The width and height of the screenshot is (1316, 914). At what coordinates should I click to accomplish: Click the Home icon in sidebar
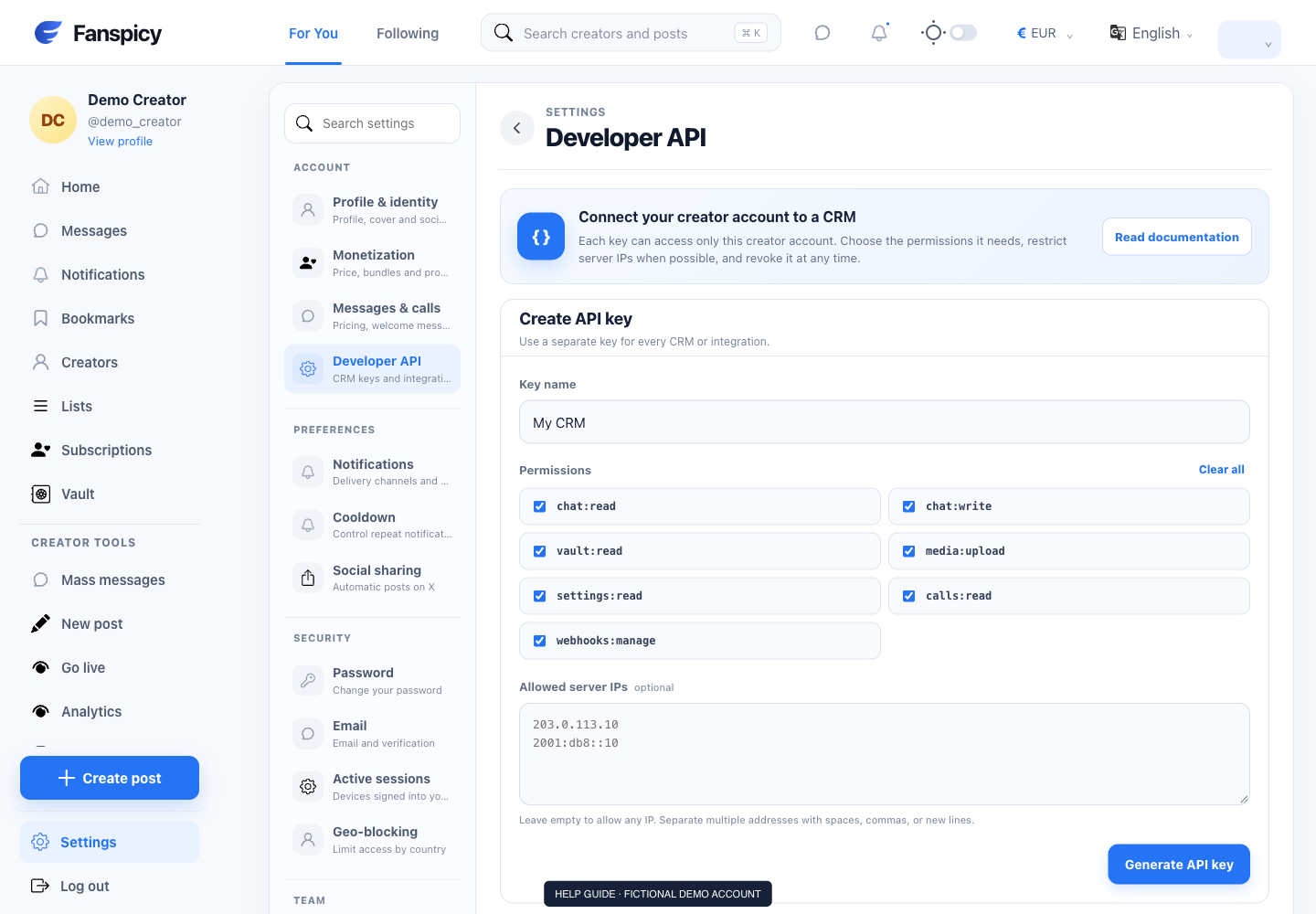click(40, 186)
